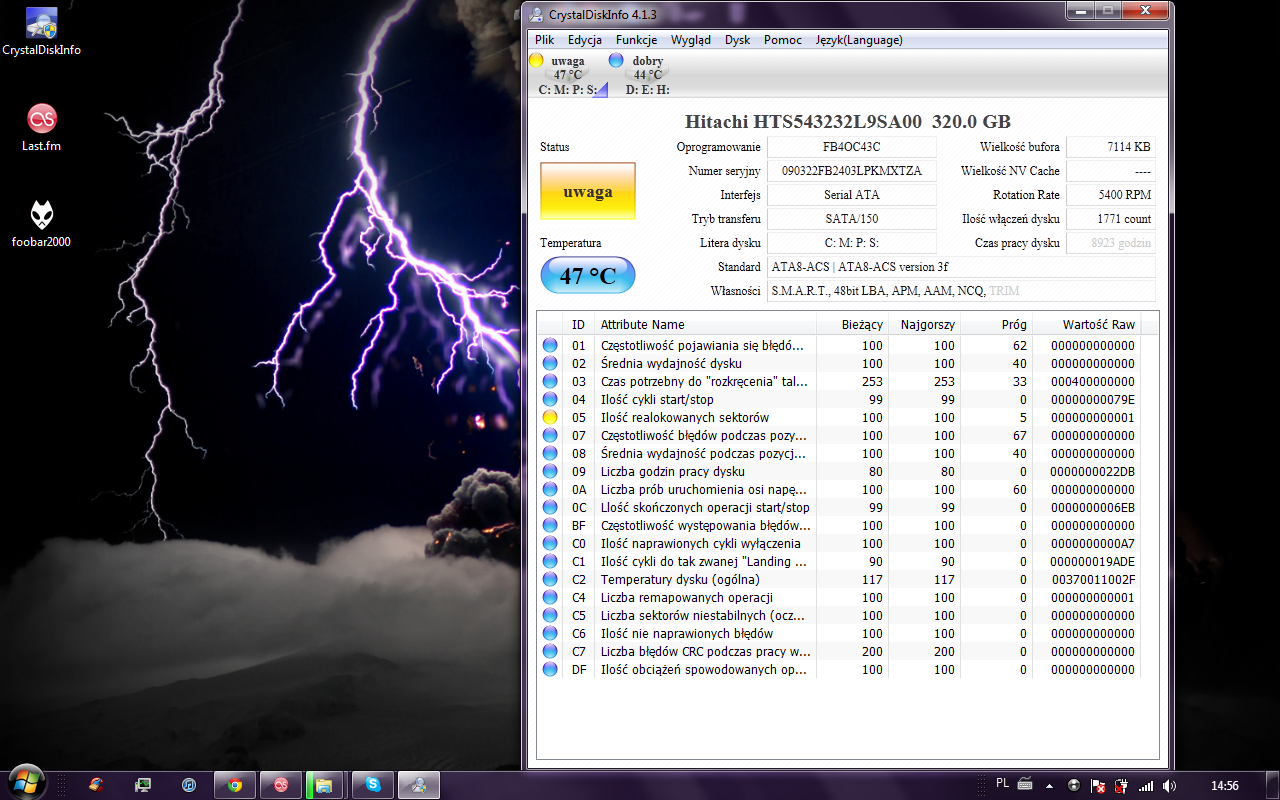Image resolution: width=1280 pixels, height=800 pixels.
Task: Click the yellow 'uwaga' health status button
Action: tap(588, 191)
